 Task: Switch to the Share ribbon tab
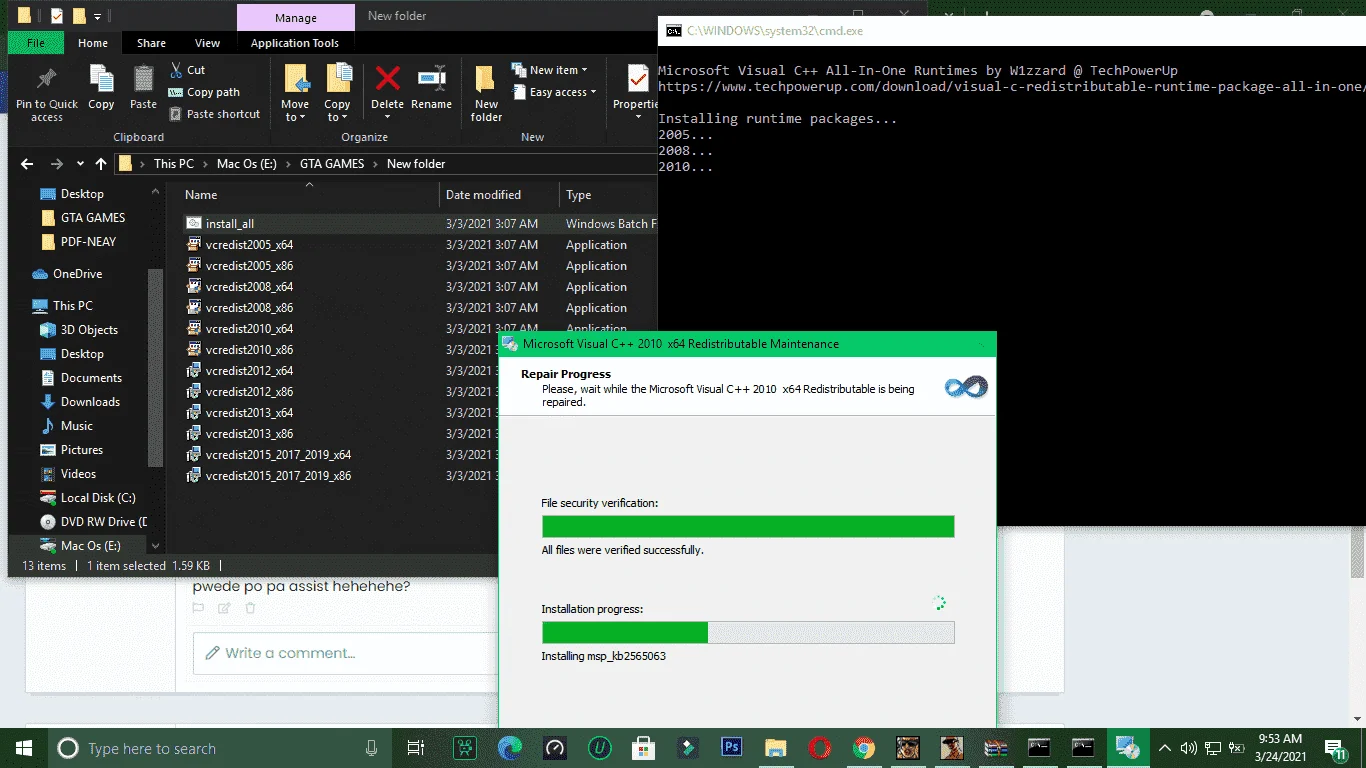click(151, 43)
